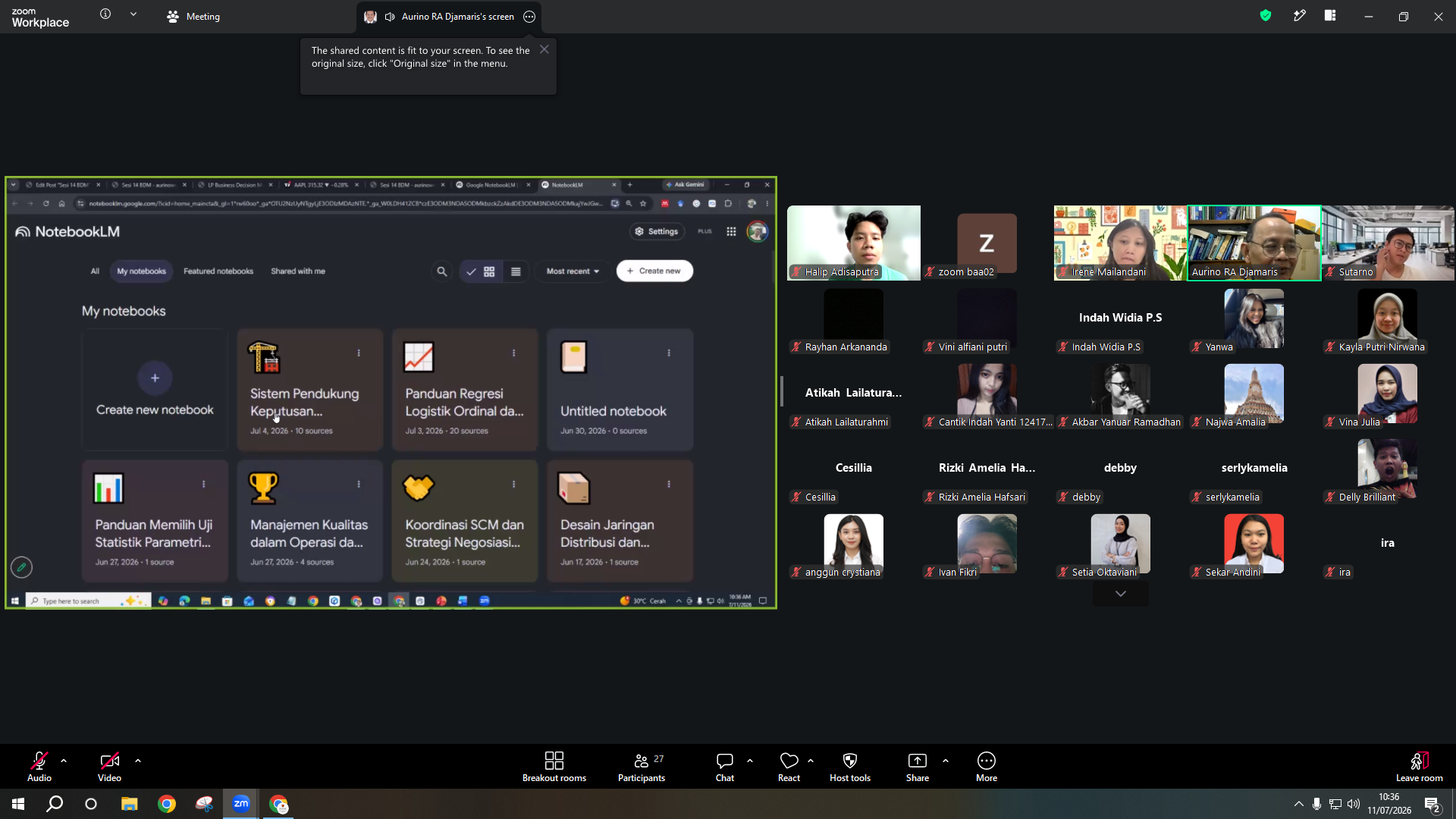Show more participant videos chevron
Screen dimensions: 1456x819
click(x=1121, y=594)
